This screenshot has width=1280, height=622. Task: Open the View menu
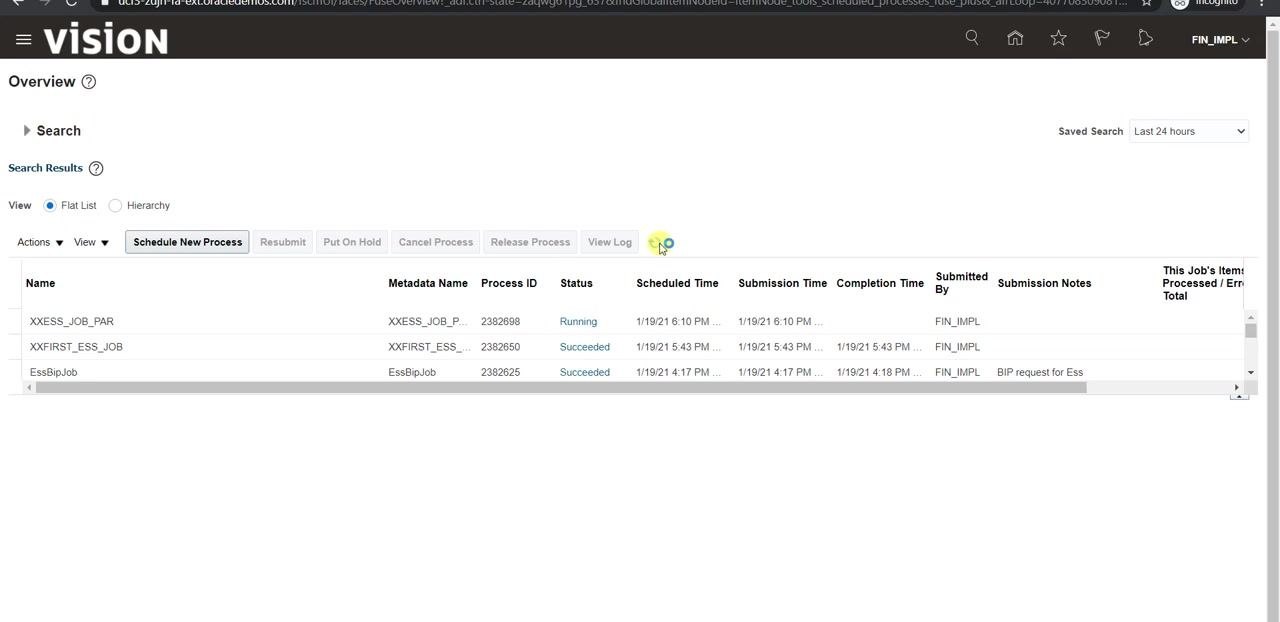point(91,242)
